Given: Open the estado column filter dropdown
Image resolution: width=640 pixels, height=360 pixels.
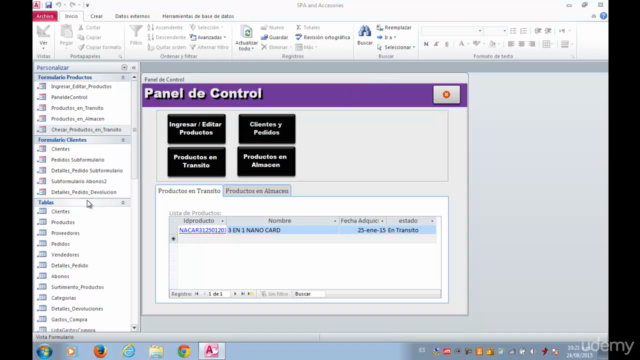Looking at the screenshot, I should pyautogui.click(x=432, y=221).
